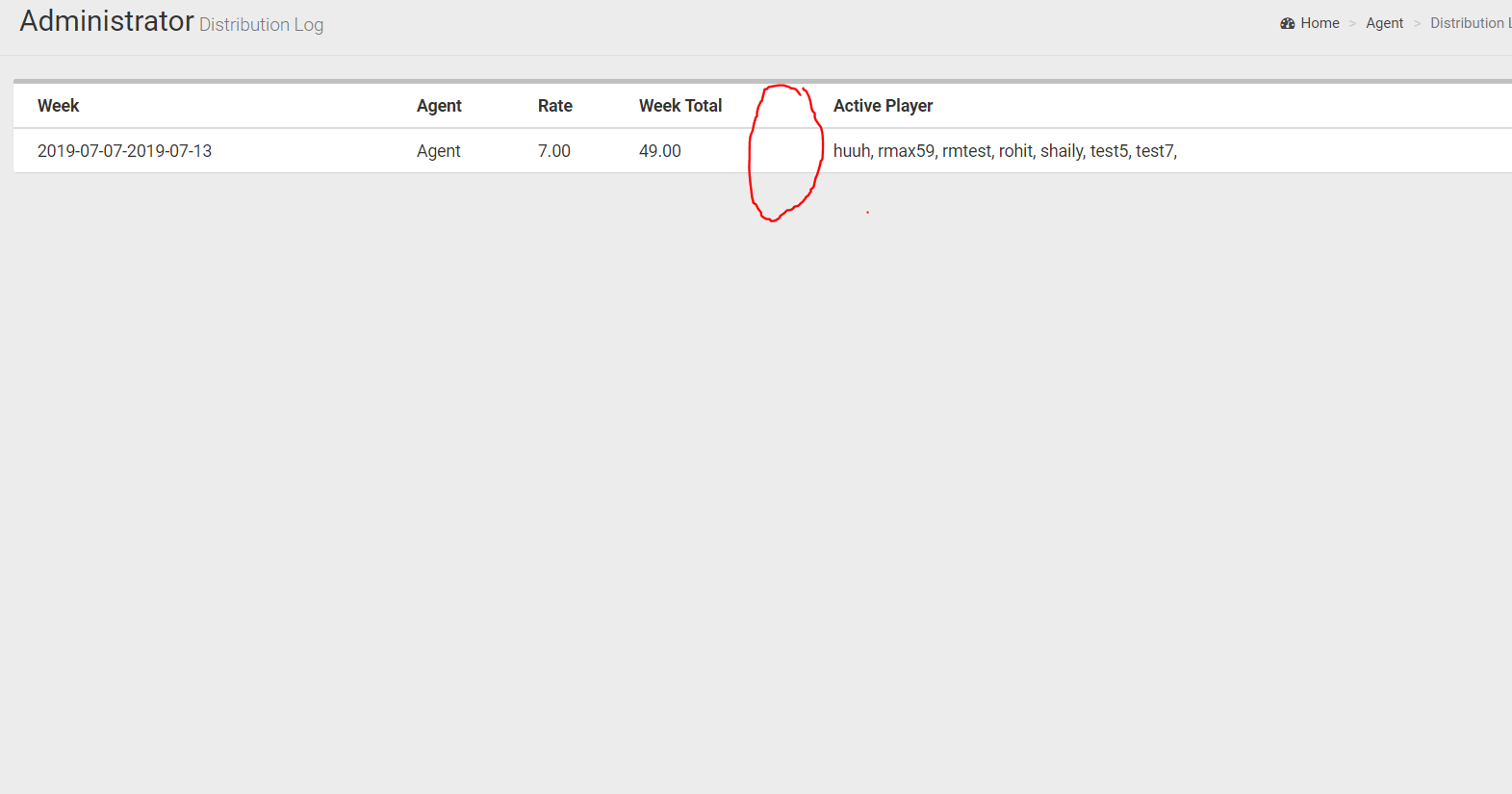Click the 7.00 rate value
The width and height of the screenshot is (1512, 794).
553,151
